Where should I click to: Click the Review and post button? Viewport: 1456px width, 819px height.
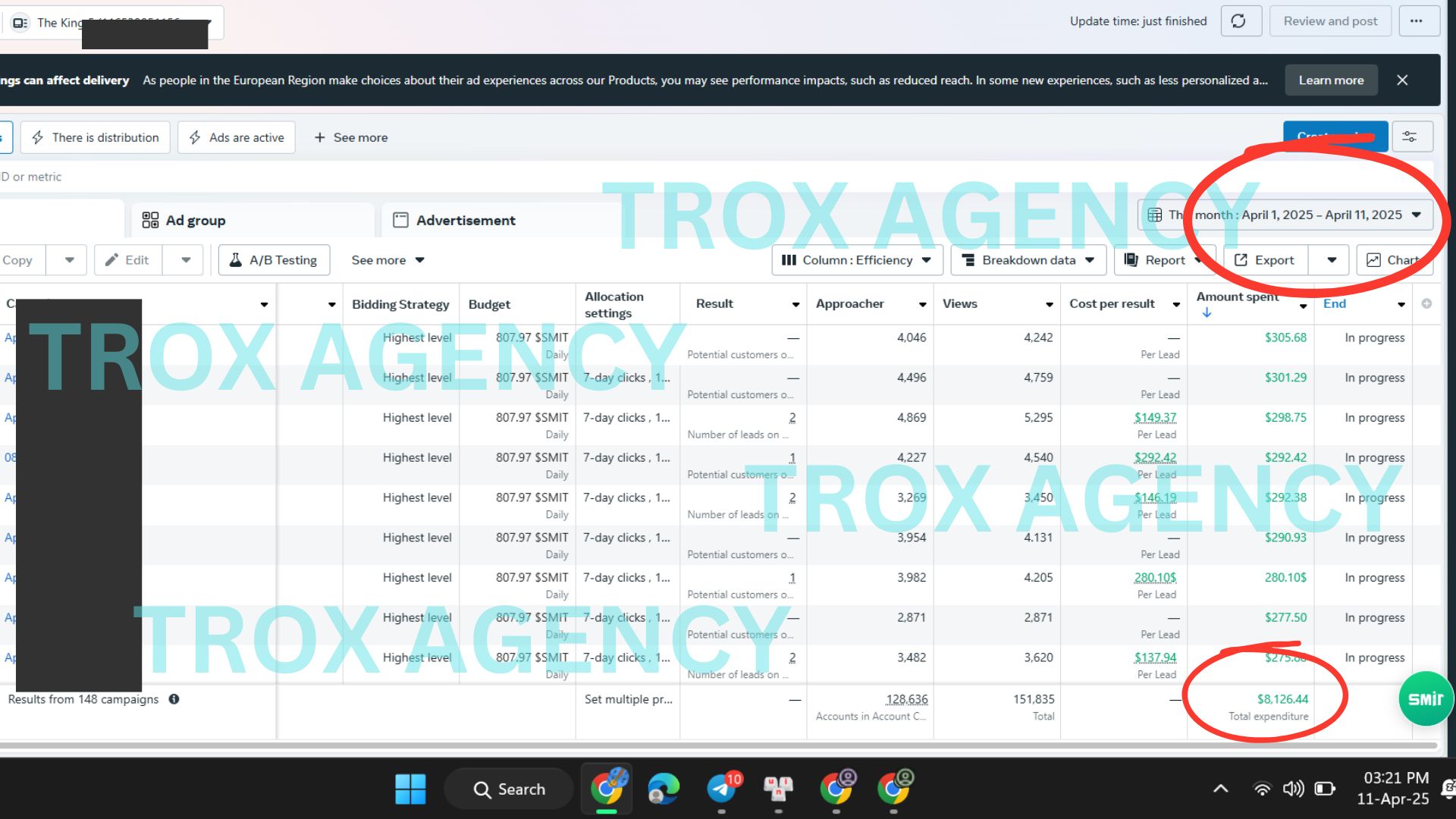[1330, 21]
